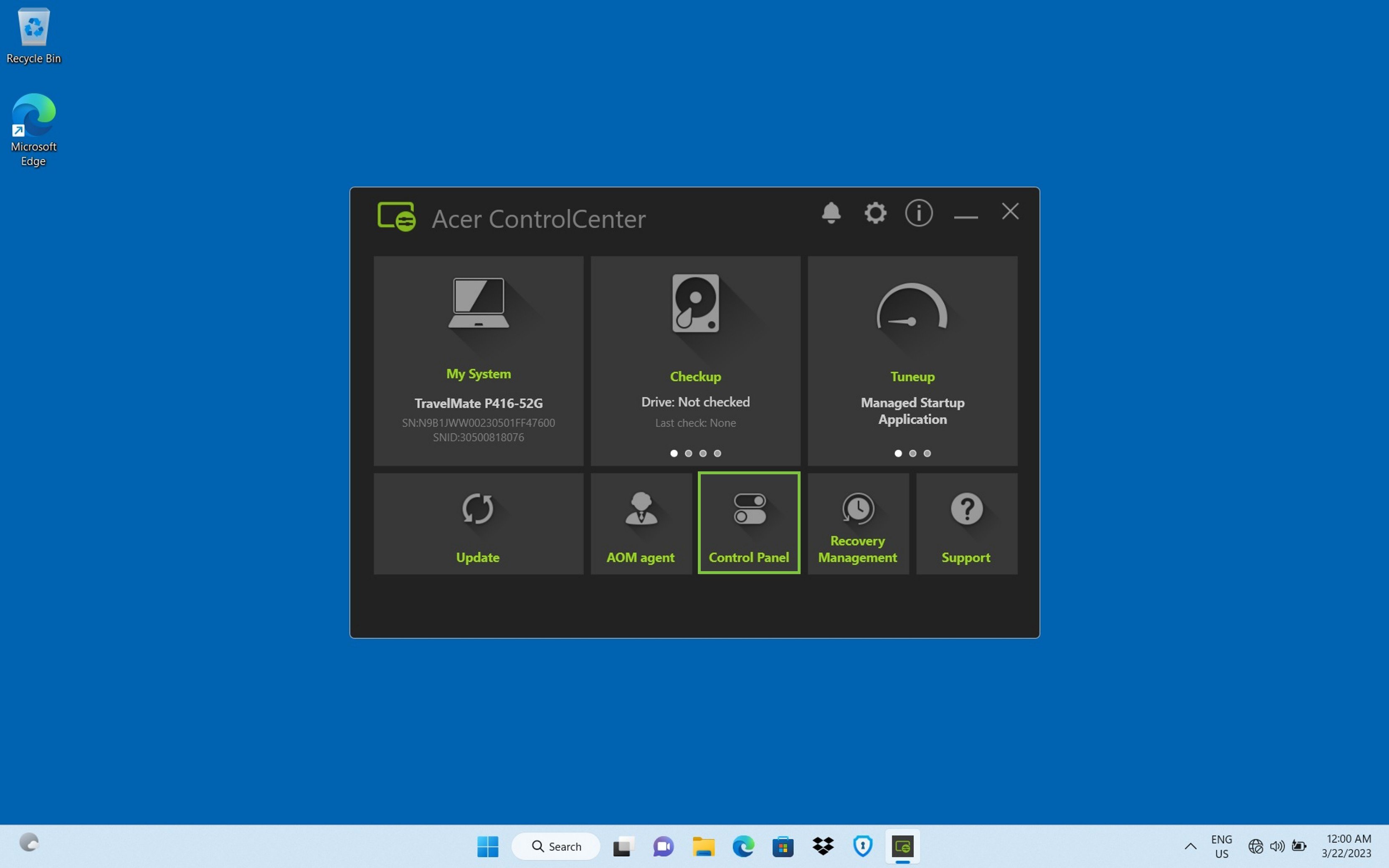Open the clock and date in the taskbar
Screen dimensions: 1389x868
coord(1347,846)
